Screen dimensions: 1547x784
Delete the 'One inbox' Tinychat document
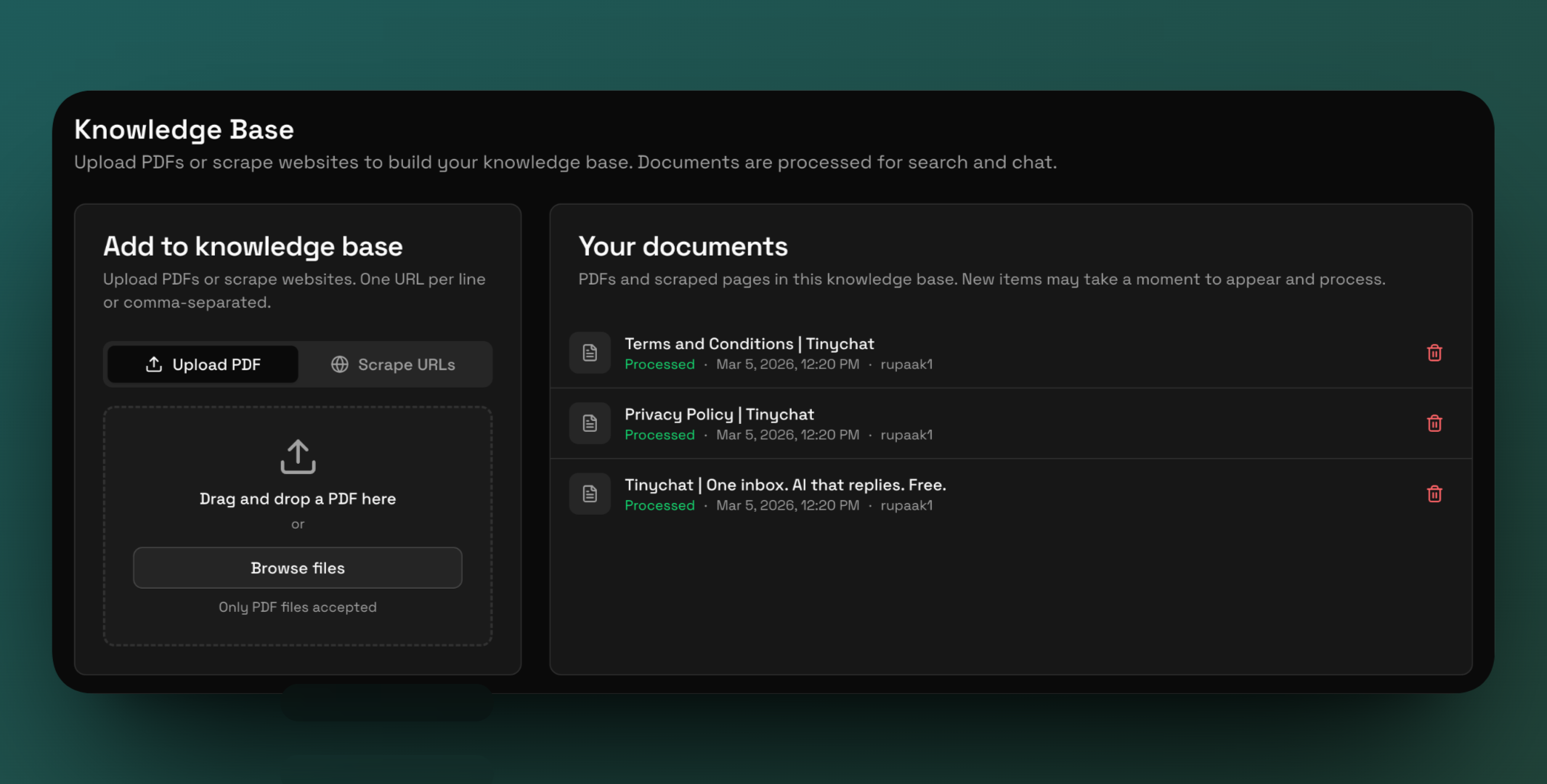click(1434, 494)
